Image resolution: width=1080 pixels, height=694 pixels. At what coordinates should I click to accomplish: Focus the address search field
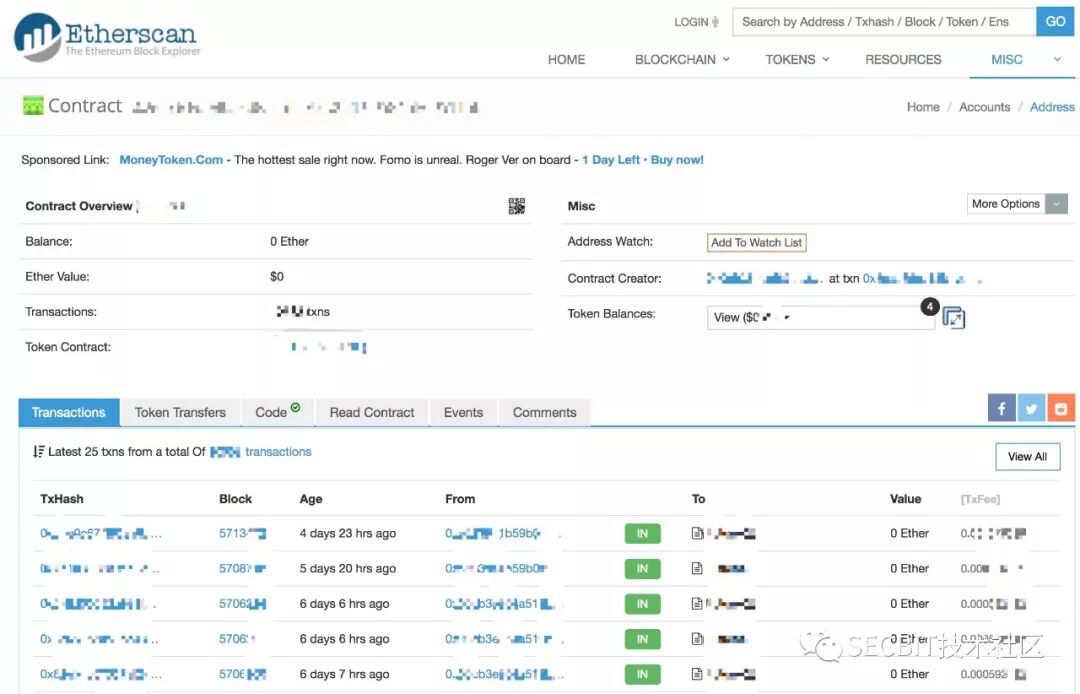(884, 22)
